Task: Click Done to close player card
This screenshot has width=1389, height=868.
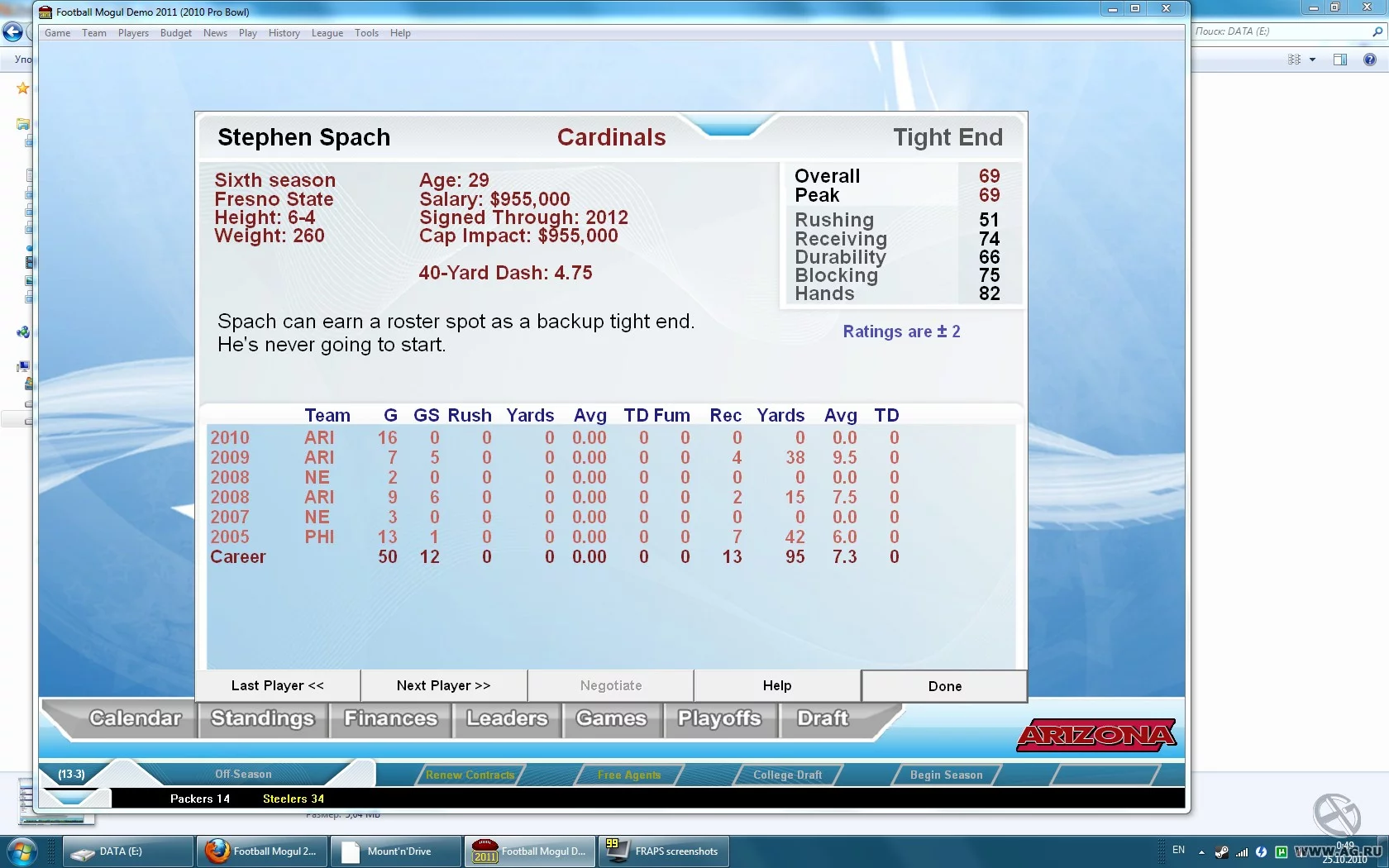Action: [944, 686]
